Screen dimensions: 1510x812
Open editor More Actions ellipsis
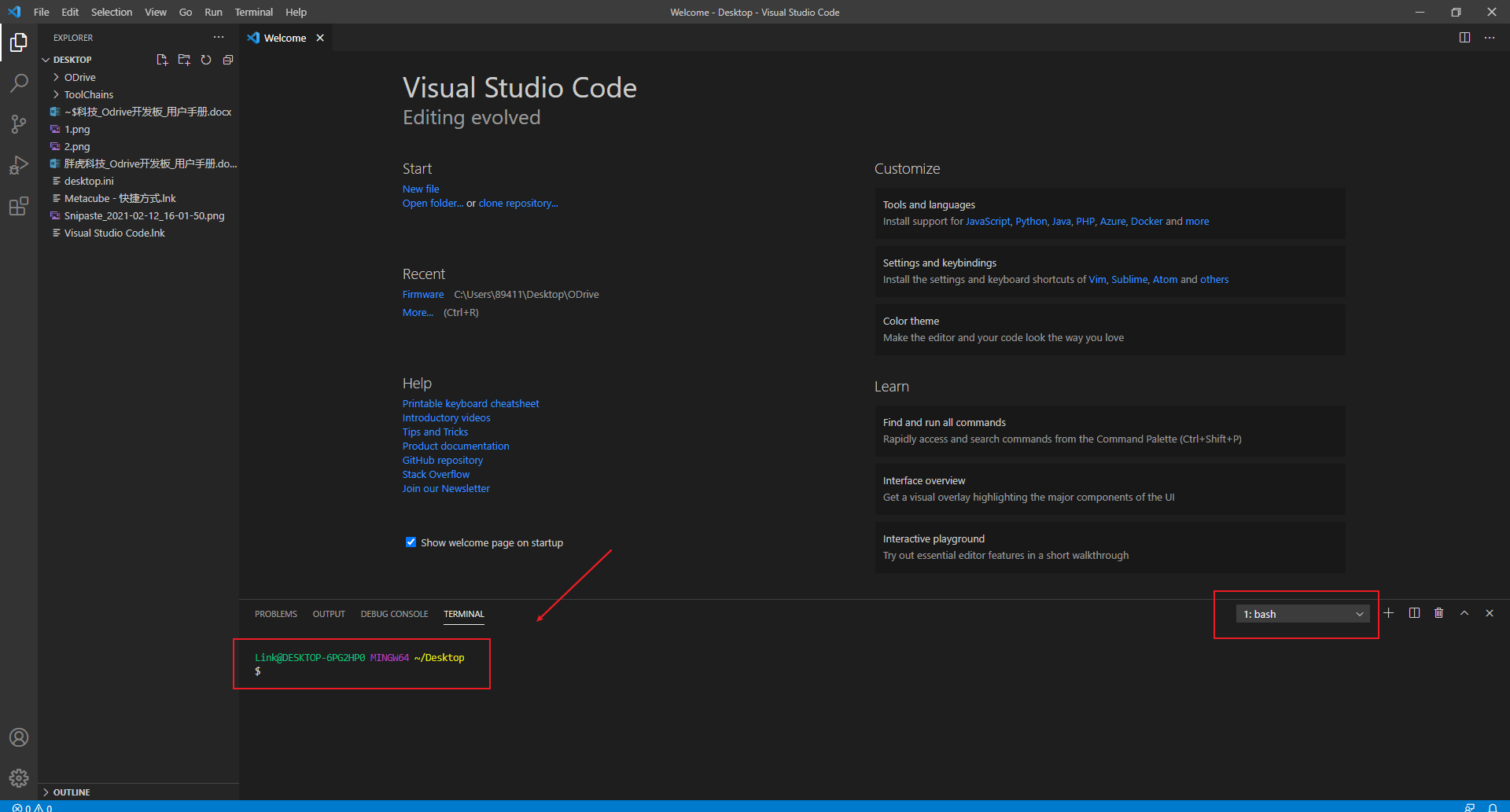pyautogui.click(x=1490, y=38)
